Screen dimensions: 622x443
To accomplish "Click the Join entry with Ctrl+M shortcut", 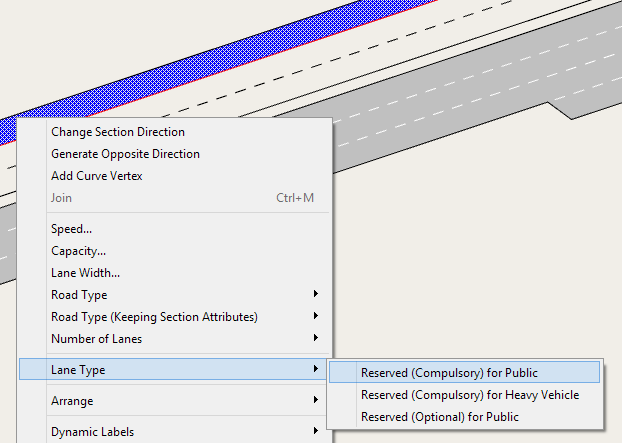I will 61,198.
